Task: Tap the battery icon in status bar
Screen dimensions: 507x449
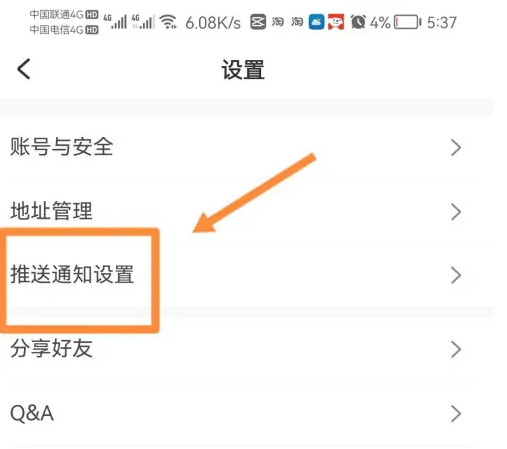Action: [407, 22]
